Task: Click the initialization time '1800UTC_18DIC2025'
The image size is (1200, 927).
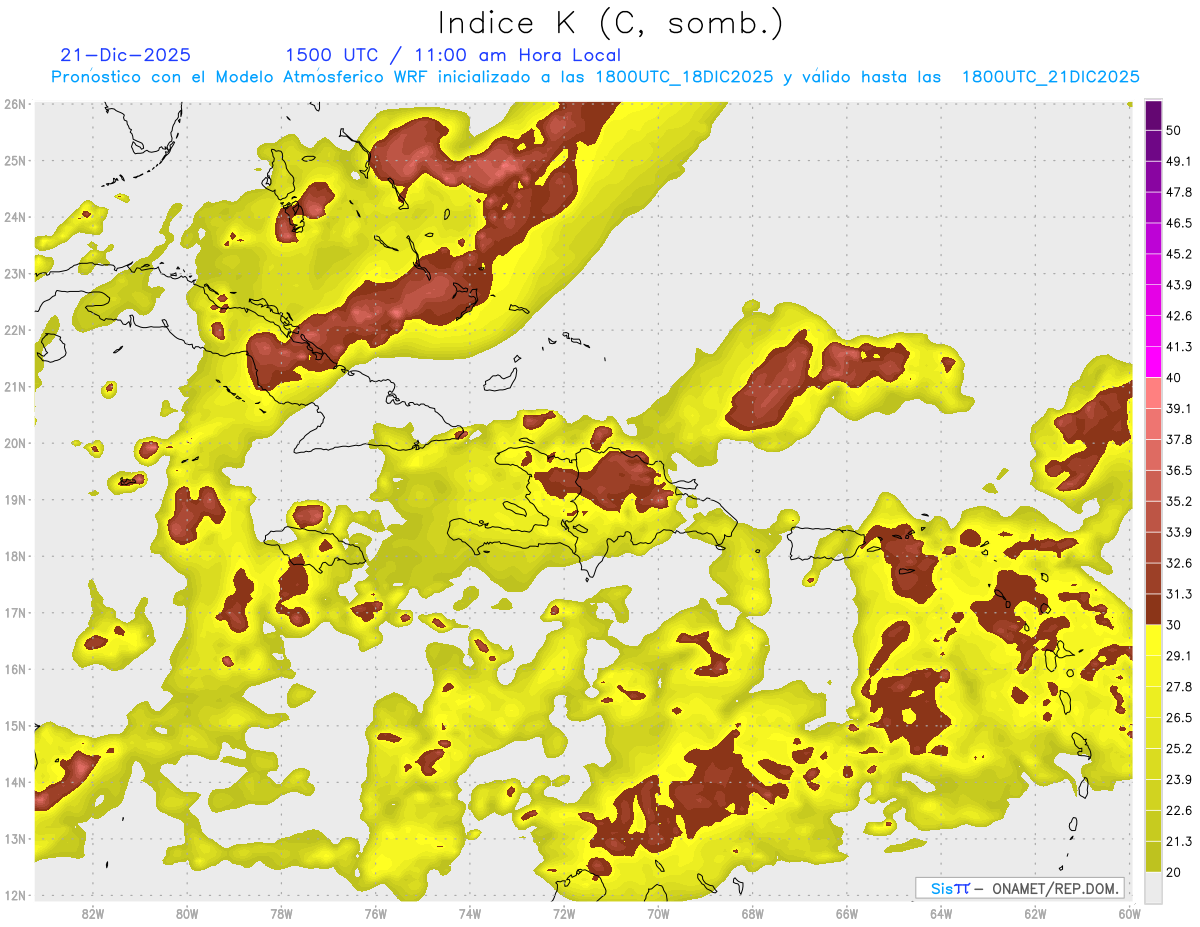Action: 684,77
